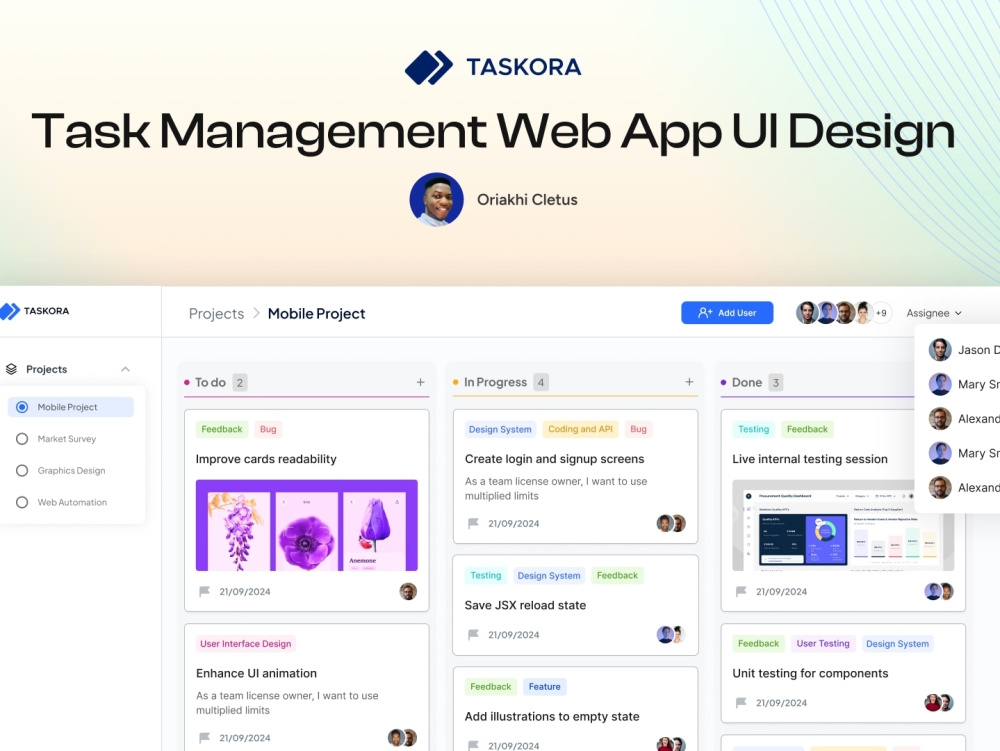The width and height of the screenshot is (1000, 751).
Task: Click assignee avatars on Unit testing card
Action: [939, 703]
